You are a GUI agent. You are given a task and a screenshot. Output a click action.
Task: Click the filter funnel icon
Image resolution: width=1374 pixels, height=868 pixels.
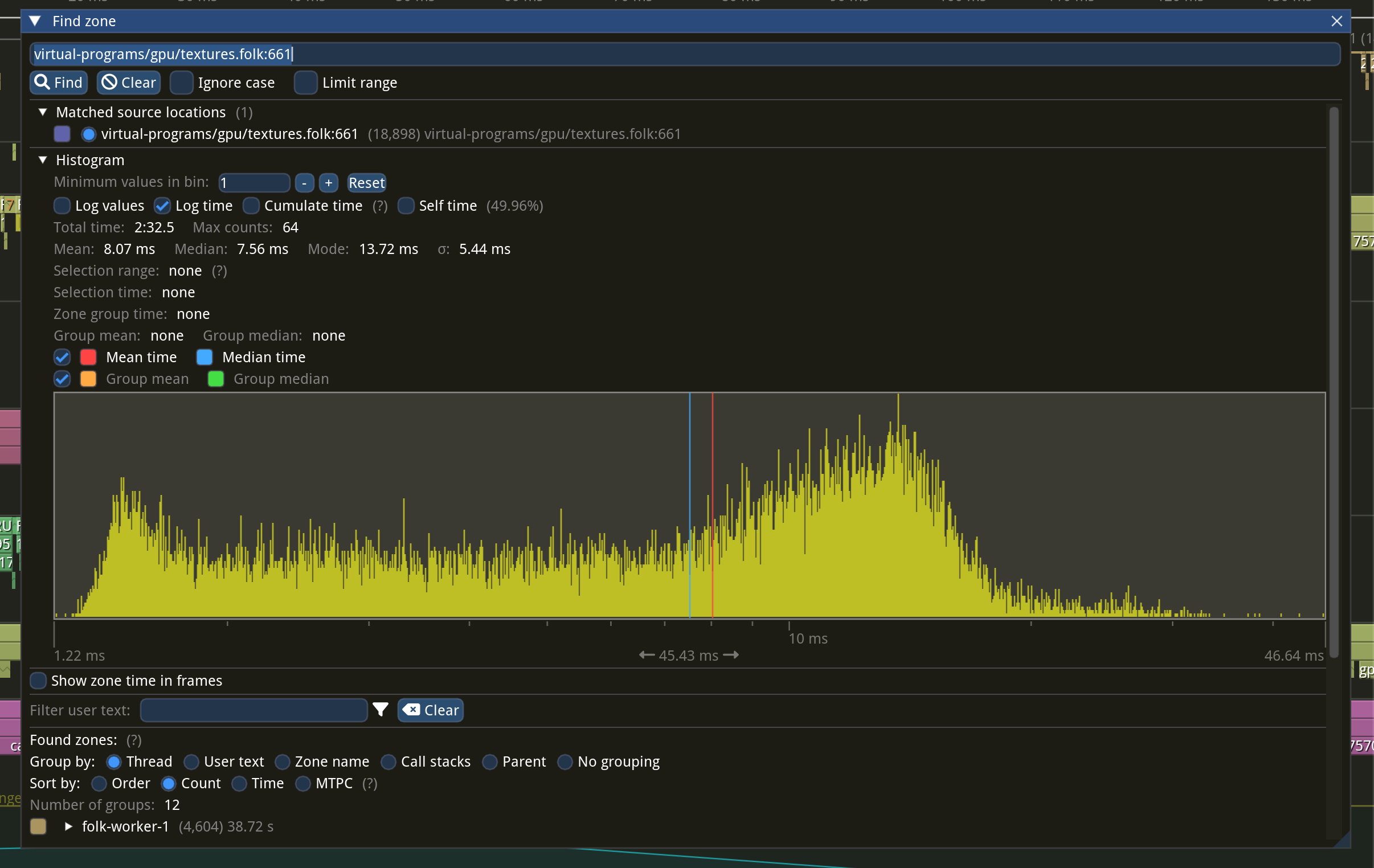tap(381, 709)
